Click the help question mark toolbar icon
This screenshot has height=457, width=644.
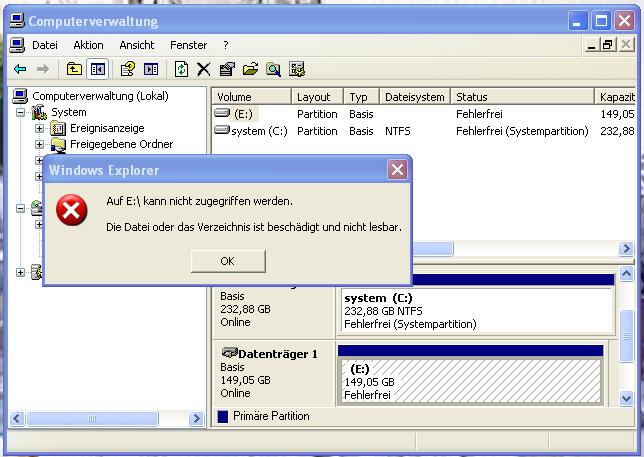tap(128, 69)
